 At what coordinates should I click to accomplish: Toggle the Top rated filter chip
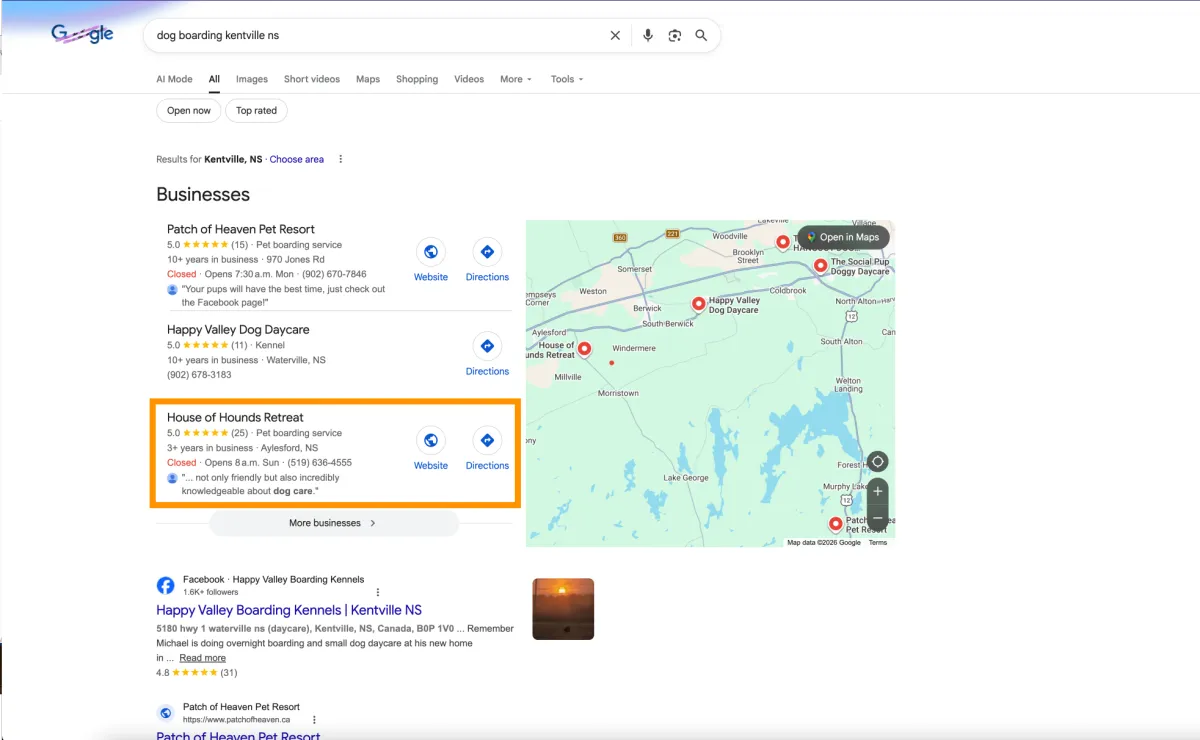click(257, 111)
